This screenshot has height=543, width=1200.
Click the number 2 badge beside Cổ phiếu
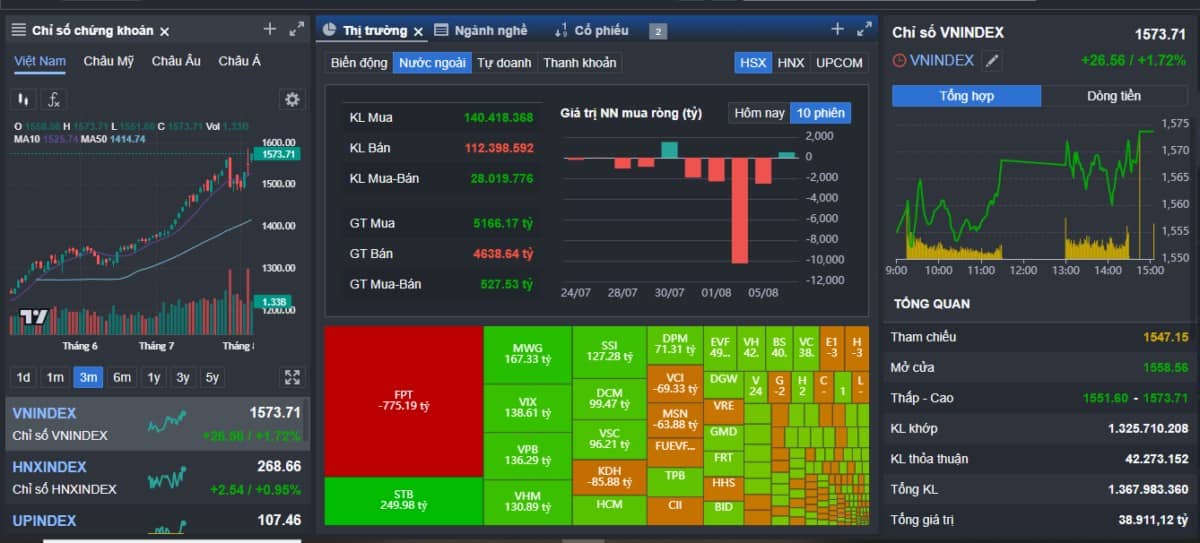point(658,31)
